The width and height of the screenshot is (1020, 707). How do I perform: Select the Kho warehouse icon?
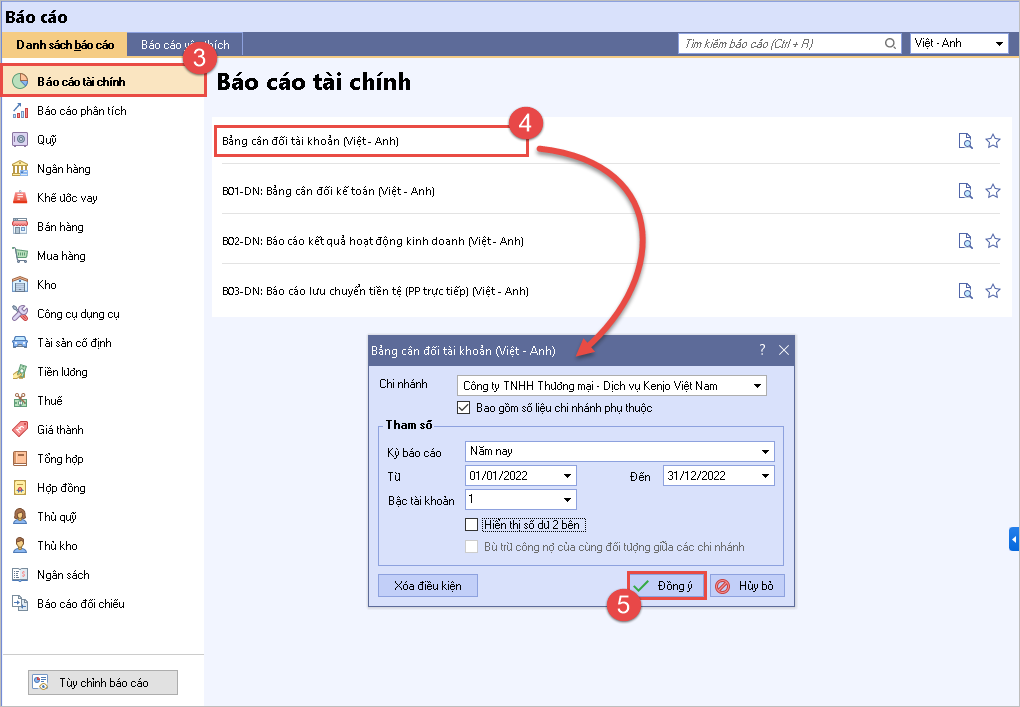[20, 285]
